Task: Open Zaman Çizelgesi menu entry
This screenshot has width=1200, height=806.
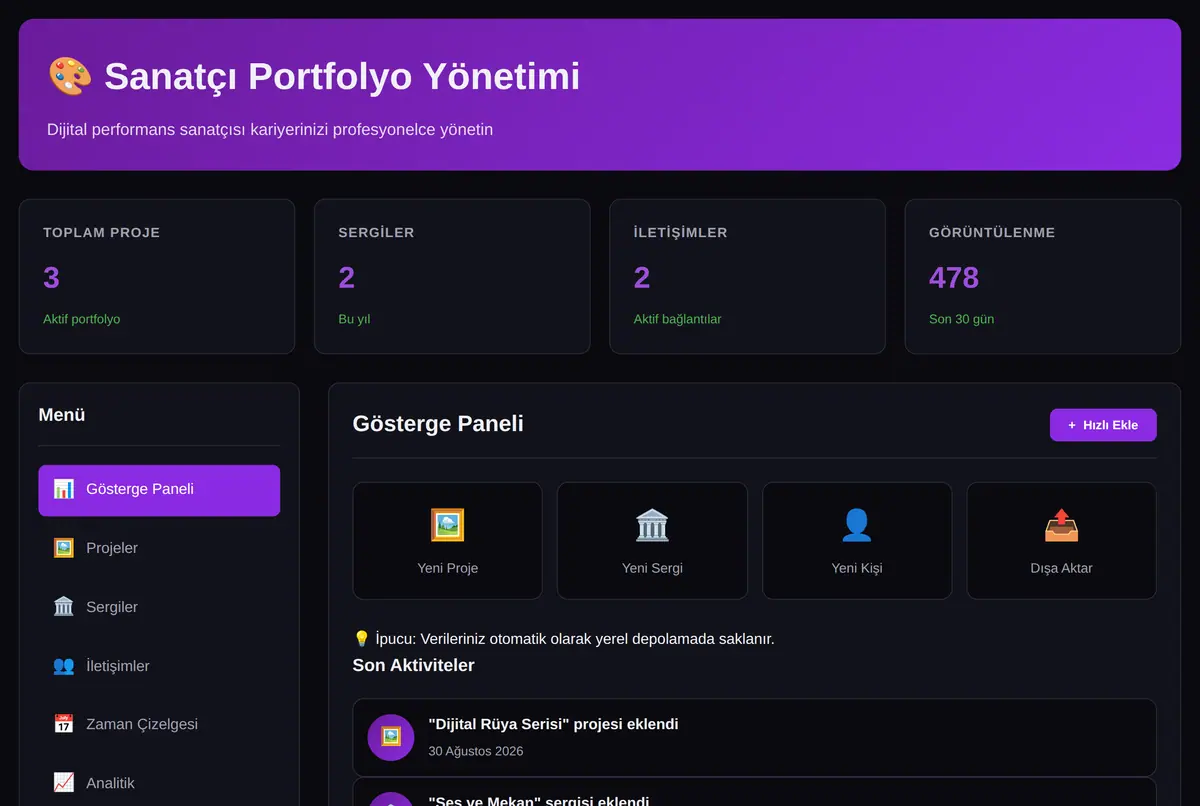Action: (x=159, y=724)
